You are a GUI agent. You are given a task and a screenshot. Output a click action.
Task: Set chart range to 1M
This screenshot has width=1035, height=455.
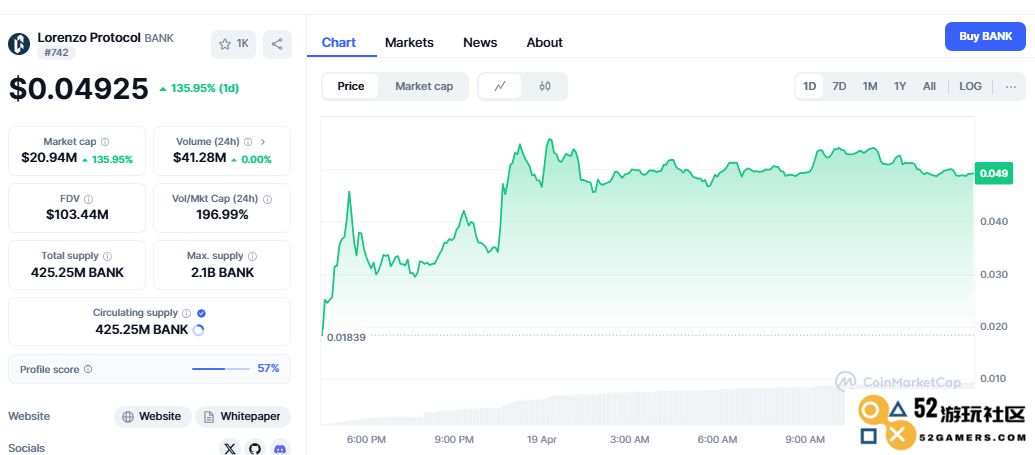click(x=870, y=87)
